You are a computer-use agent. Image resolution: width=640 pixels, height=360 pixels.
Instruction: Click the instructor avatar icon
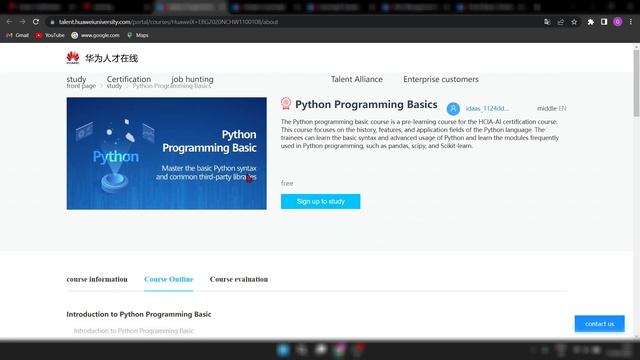coord(453,109)
